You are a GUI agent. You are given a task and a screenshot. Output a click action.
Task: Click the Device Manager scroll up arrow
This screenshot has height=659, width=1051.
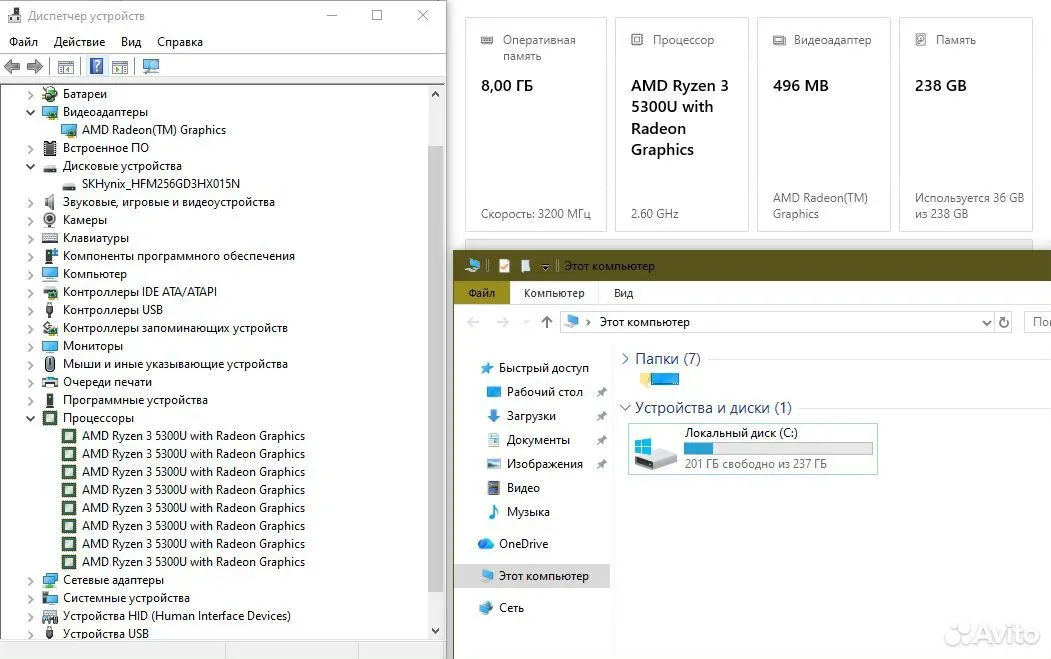pyautogui.click(x=436, y=95)
